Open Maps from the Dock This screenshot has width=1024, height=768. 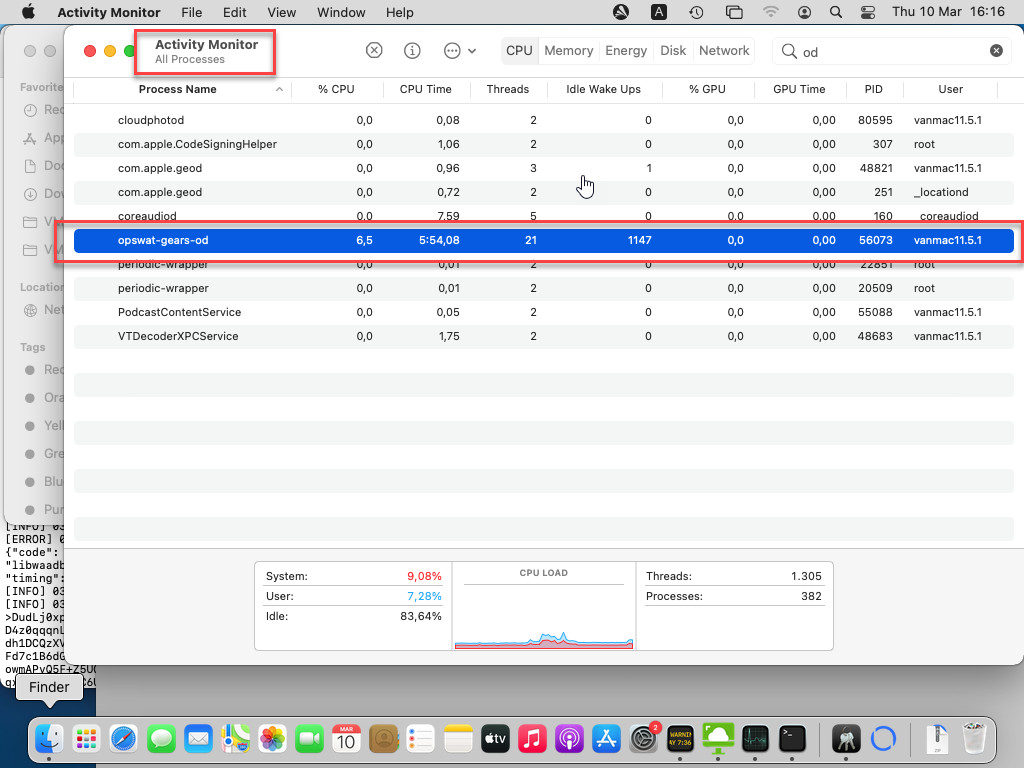tap(235, 739)
